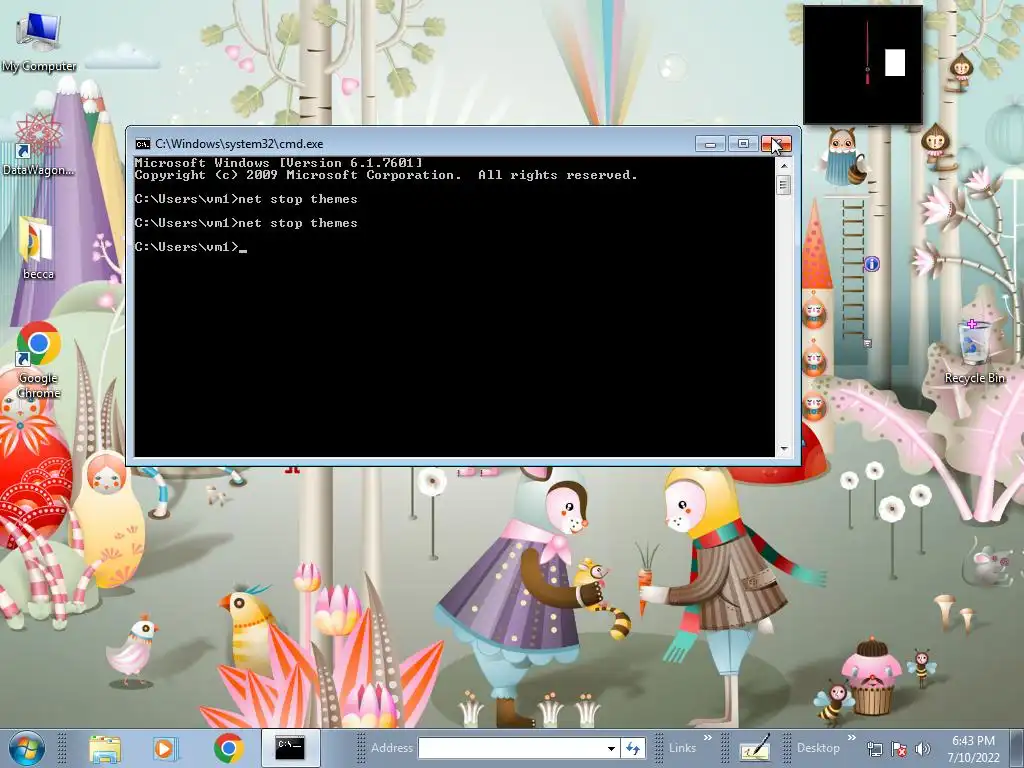1024x768 pixels.
Task: Click the cmd window scroll up arrow
Action: [x=784, y=166]
